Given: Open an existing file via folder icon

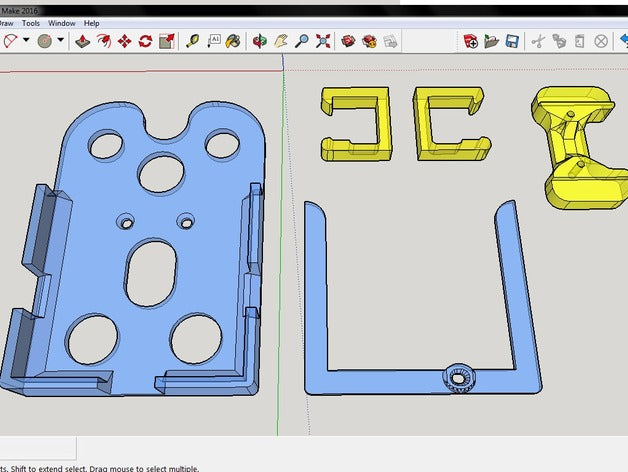Looking at the screenshot, I should [491, 41].
